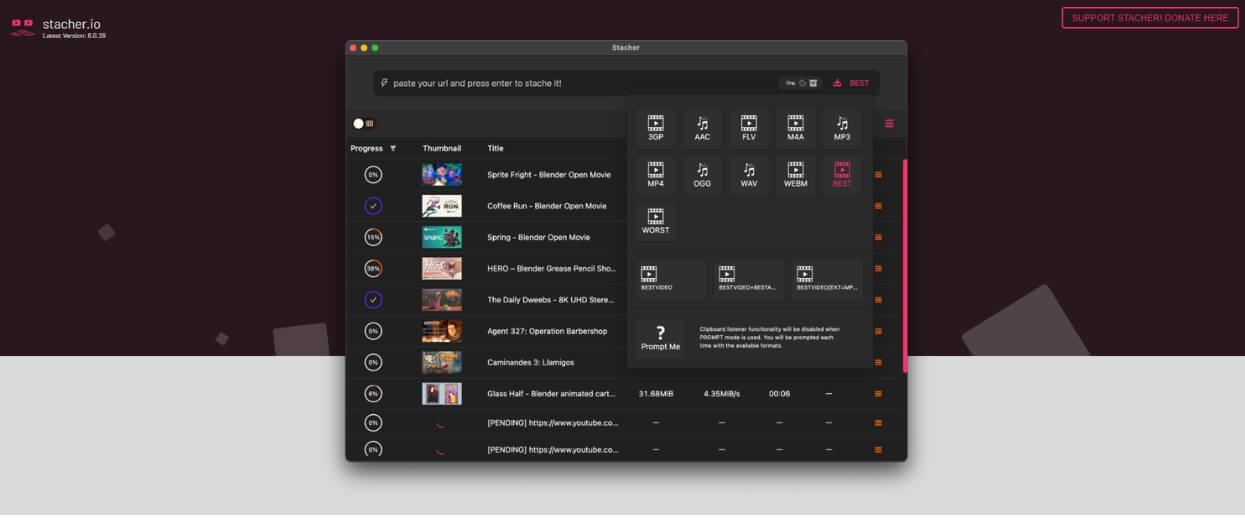Click title 'Sprite Fright - Blender Open Movie'
1245x530 pixels.
(x=548, y=174)
